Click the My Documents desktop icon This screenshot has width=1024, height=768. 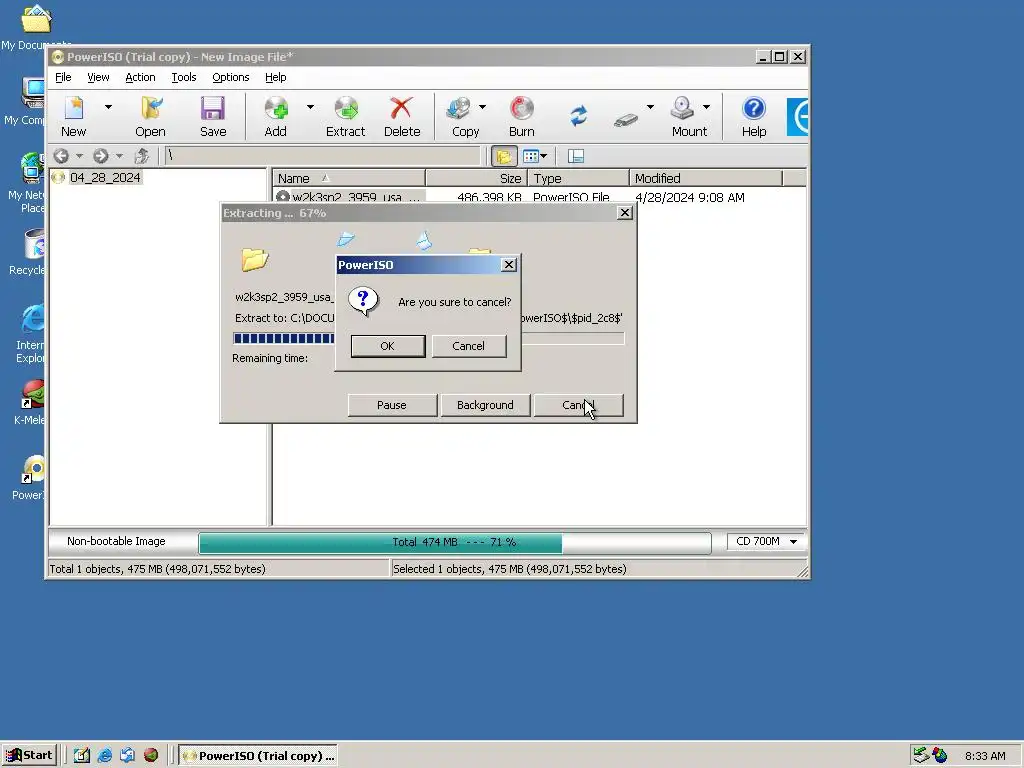pyautogui.click(x=36, y=27)
